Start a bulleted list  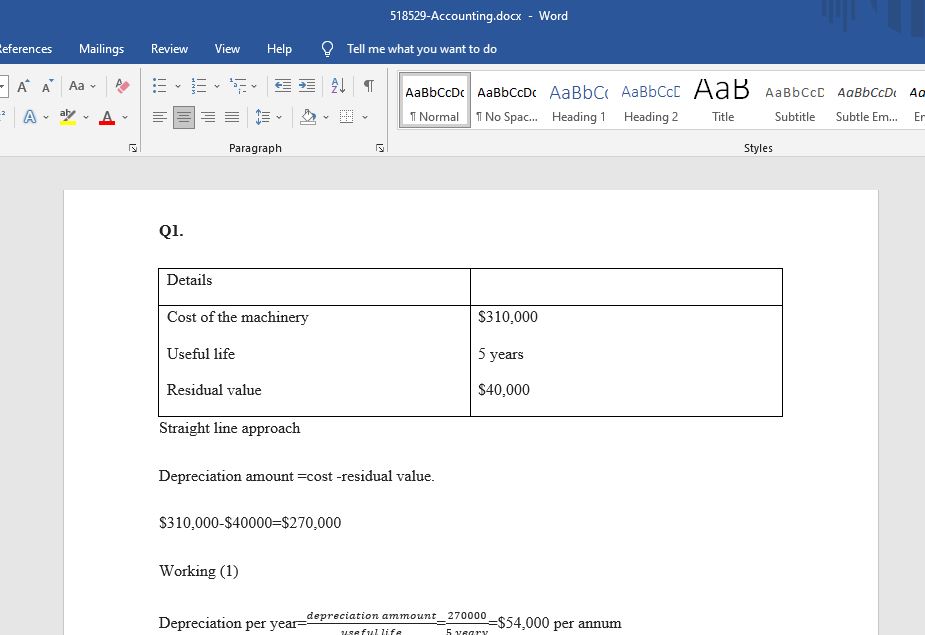pos(159,86)
